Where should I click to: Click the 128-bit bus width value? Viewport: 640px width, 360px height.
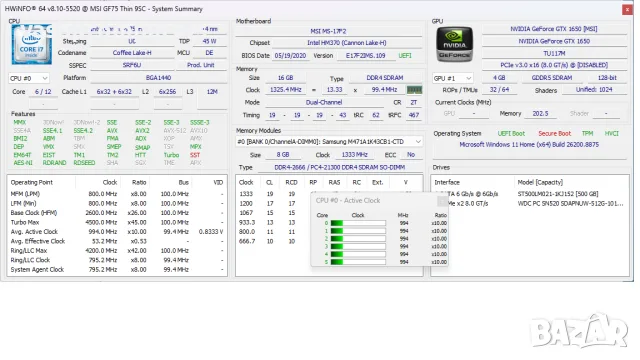point(607,78)
